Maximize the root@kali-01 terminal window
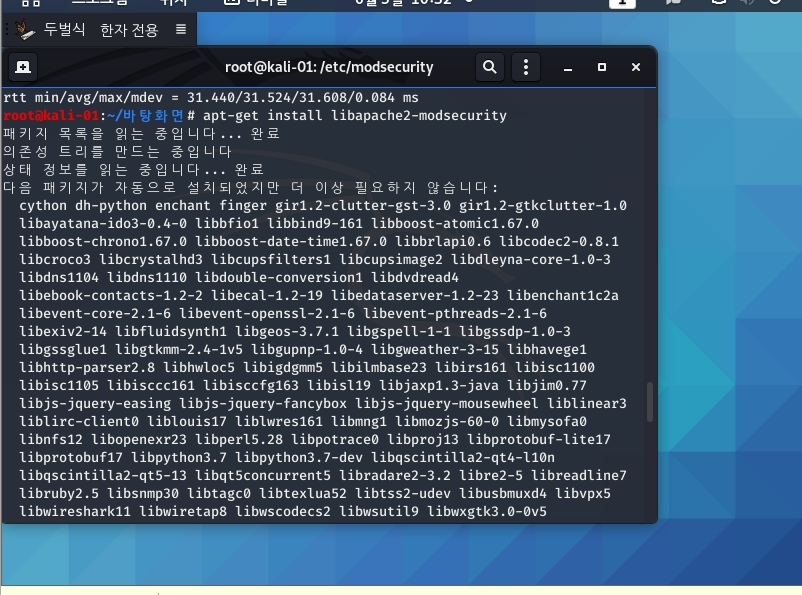The width and height of the screenshot is (802, 595). [602, 67]
